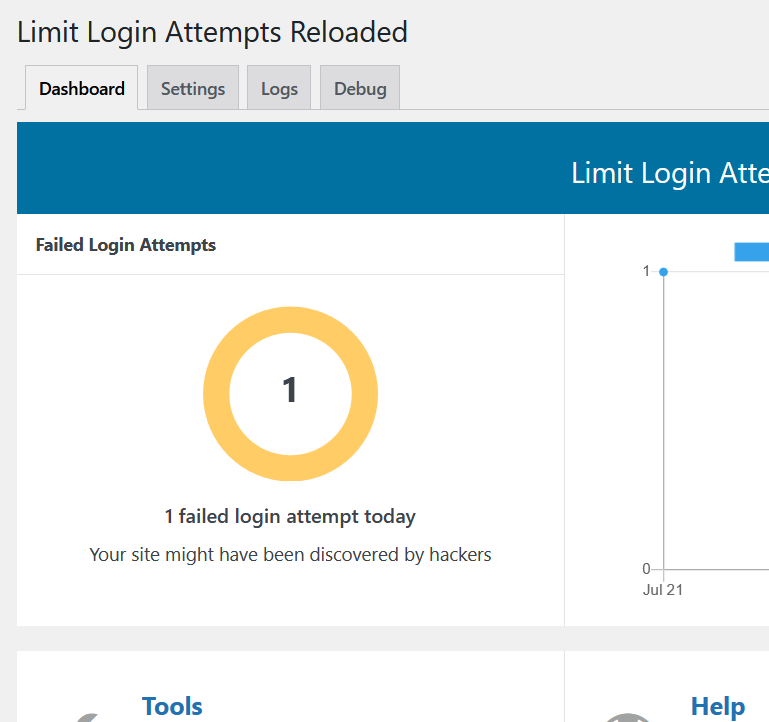The width and height of the screenshot is (769, 722).
Task: Click '1 failed login attempt today' text
Action: point(290,516)
